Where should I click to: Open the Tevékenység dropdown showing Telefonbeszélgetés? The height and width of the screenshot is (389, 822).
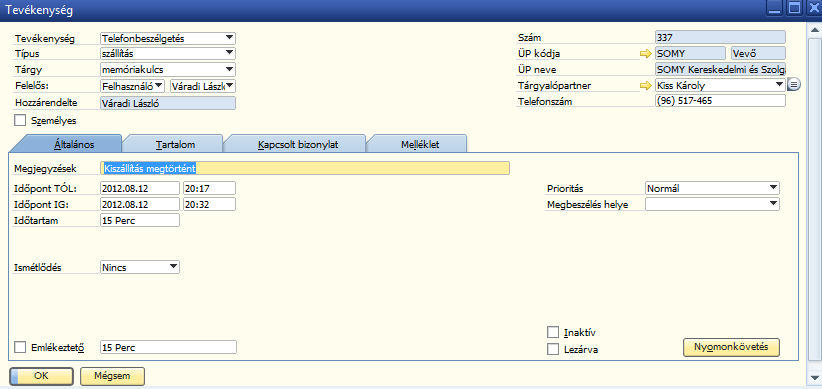[168, 38]
